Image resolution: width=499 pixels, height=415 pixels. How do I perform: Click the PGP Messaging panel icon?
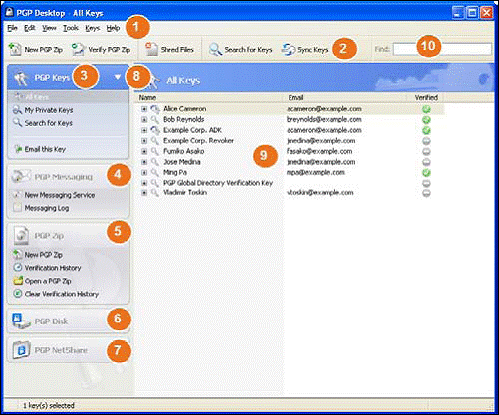[x=21, y=176]
